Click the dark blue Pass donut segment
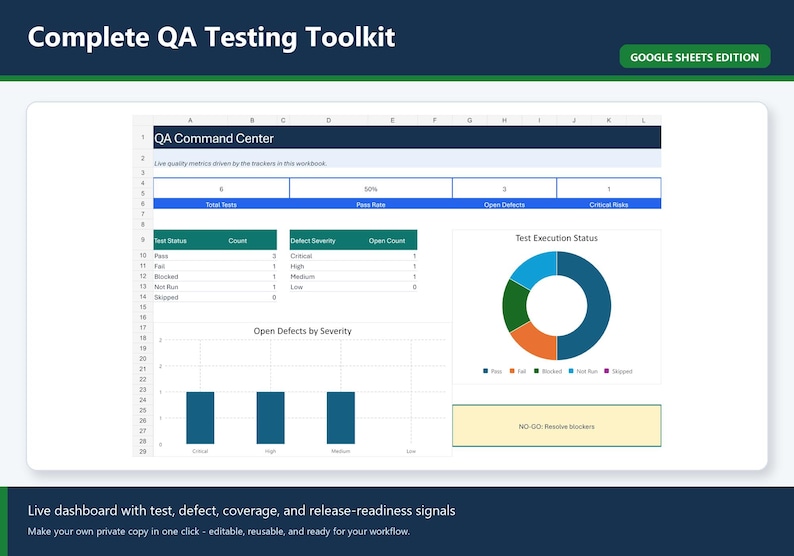Viewport: 794px width, 556px height. click(598, 306)
